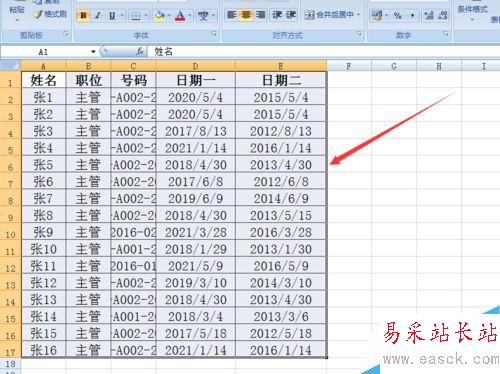500x374 pixels.
Task: Open 对齐方式 alignment dialog launcher
Action: point(359,34)
